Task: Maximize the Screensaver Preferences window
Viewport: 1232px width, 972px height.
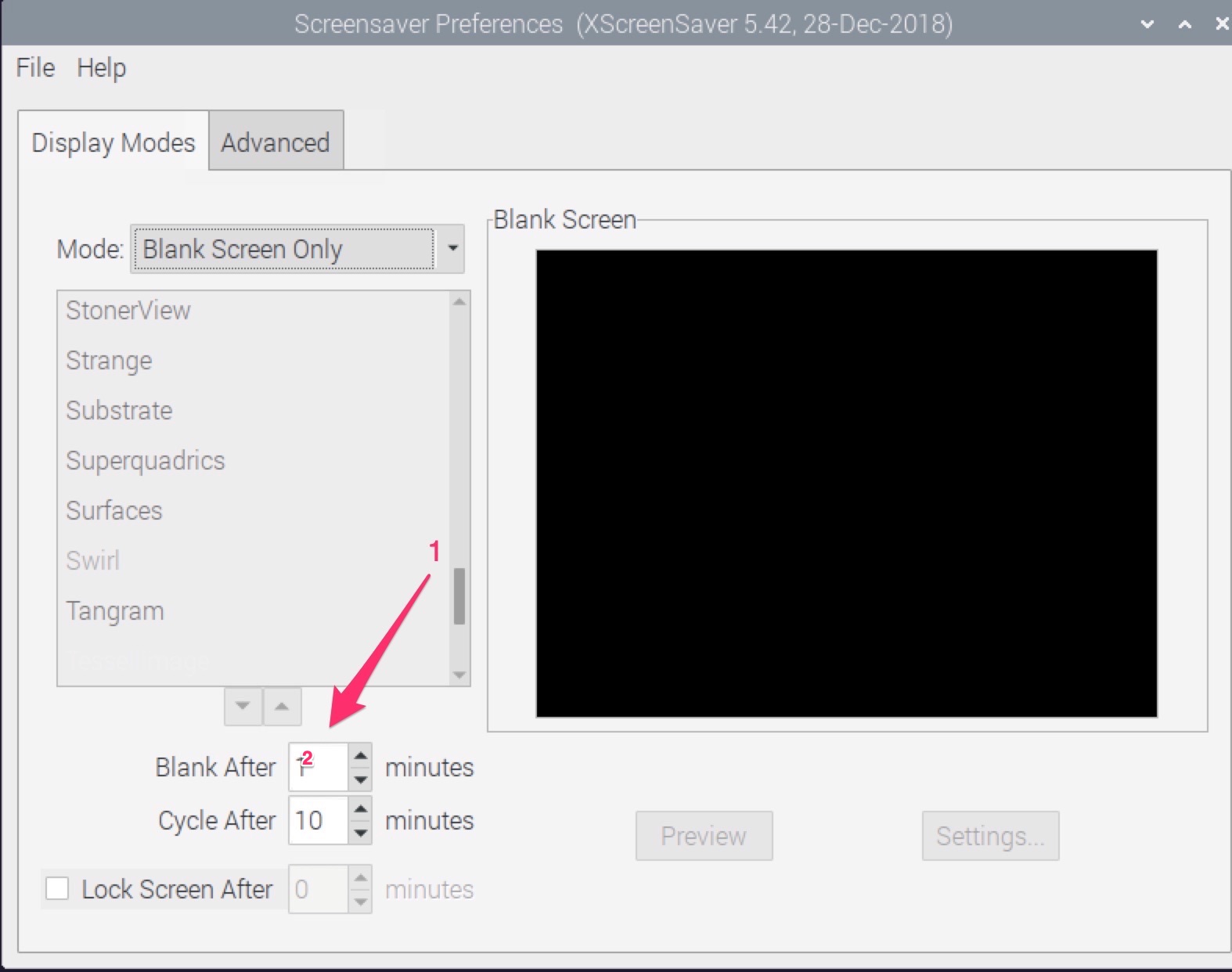Action: [1185, 24]
